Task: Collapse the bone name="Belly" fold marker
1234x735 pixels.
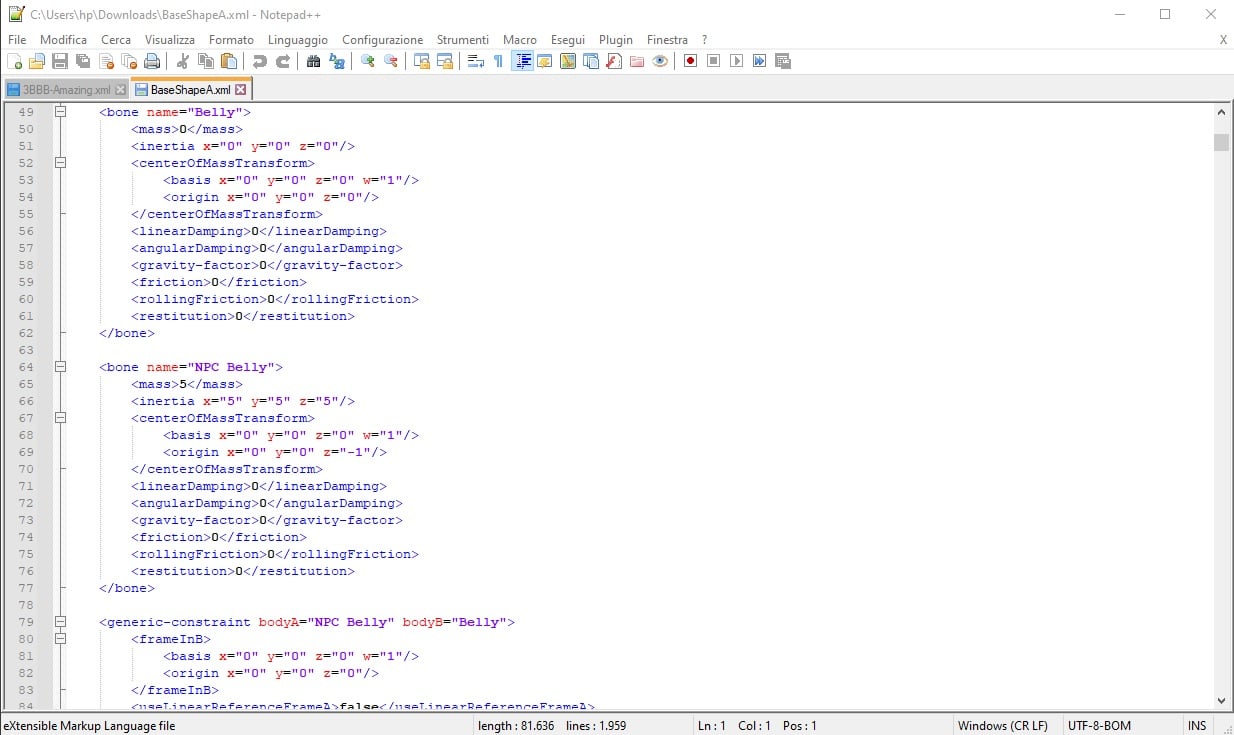Action: 60,112
